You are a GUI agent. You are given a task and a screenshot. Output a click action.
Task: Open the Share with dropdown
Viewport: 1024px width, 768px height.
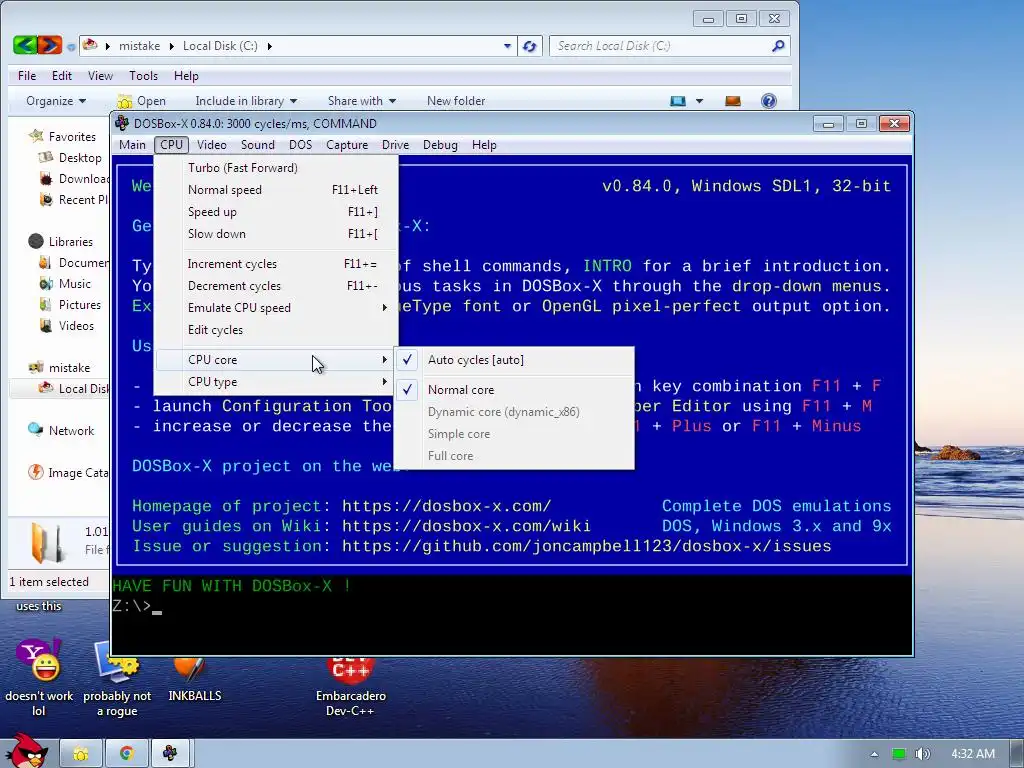pyautogui.click(x=362, y=101)
